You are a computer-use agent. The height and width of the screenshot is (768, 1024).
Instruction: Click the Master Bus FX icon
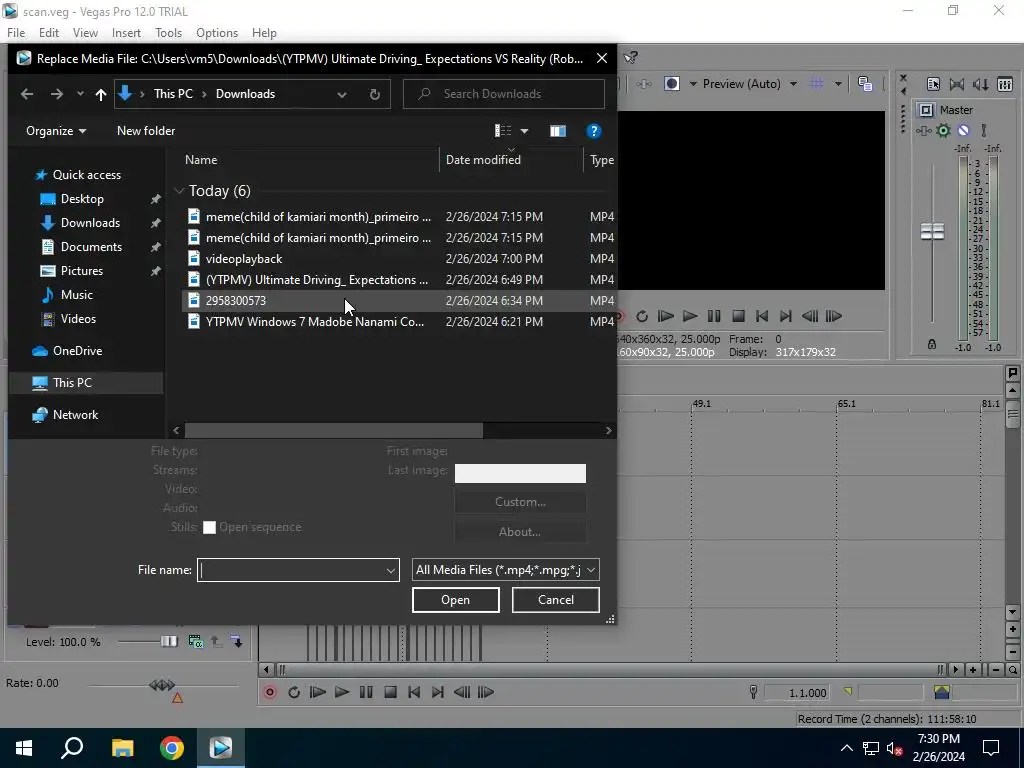pos(923,131)
